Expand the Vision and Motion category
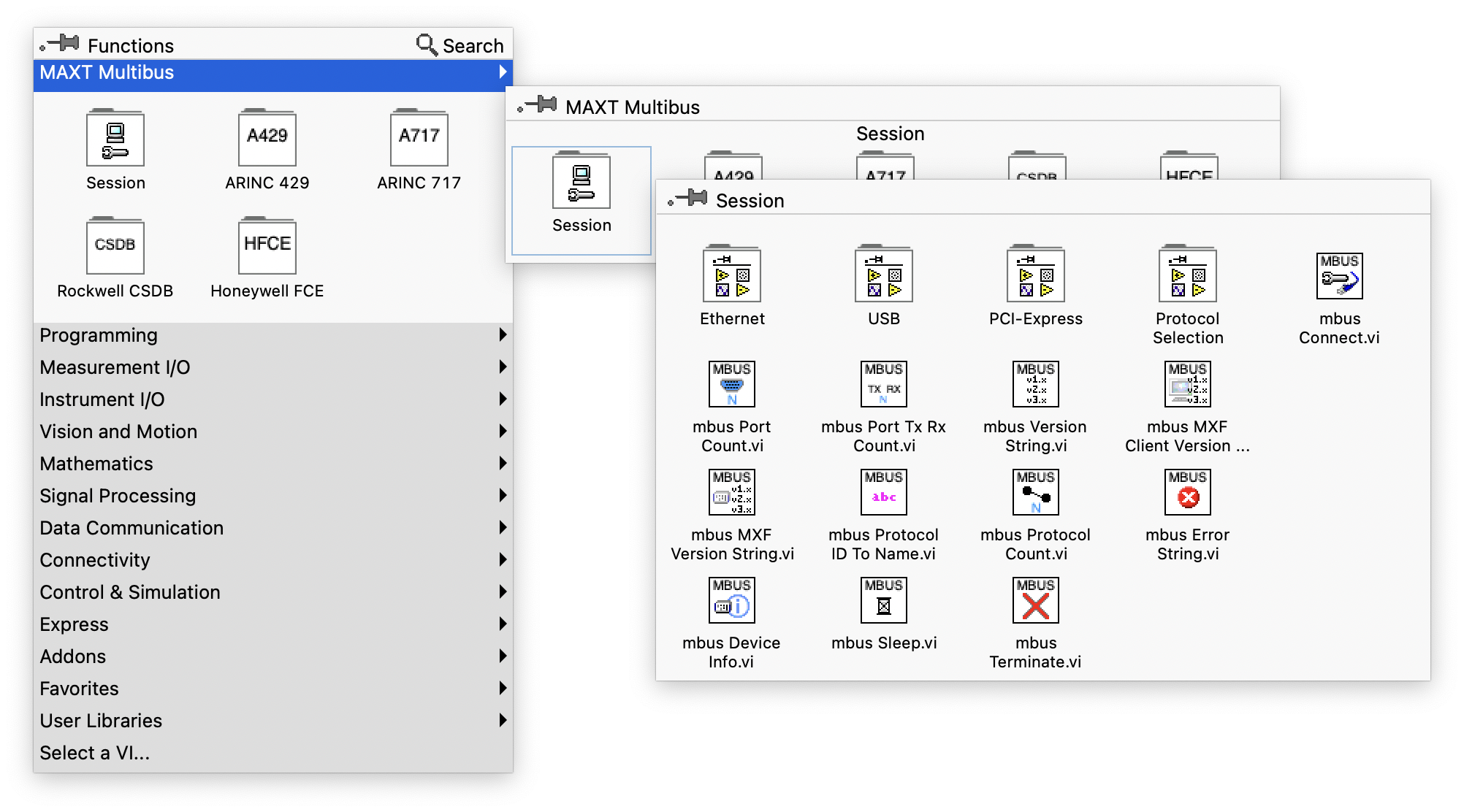 (273, 432)
